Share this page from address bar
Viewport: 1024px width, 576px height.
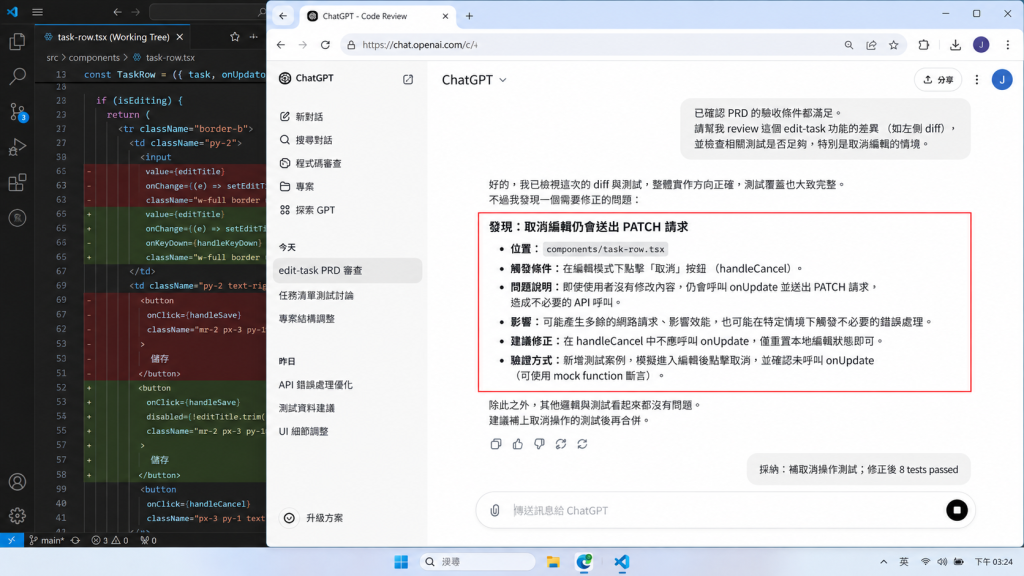tap(871, 44)
